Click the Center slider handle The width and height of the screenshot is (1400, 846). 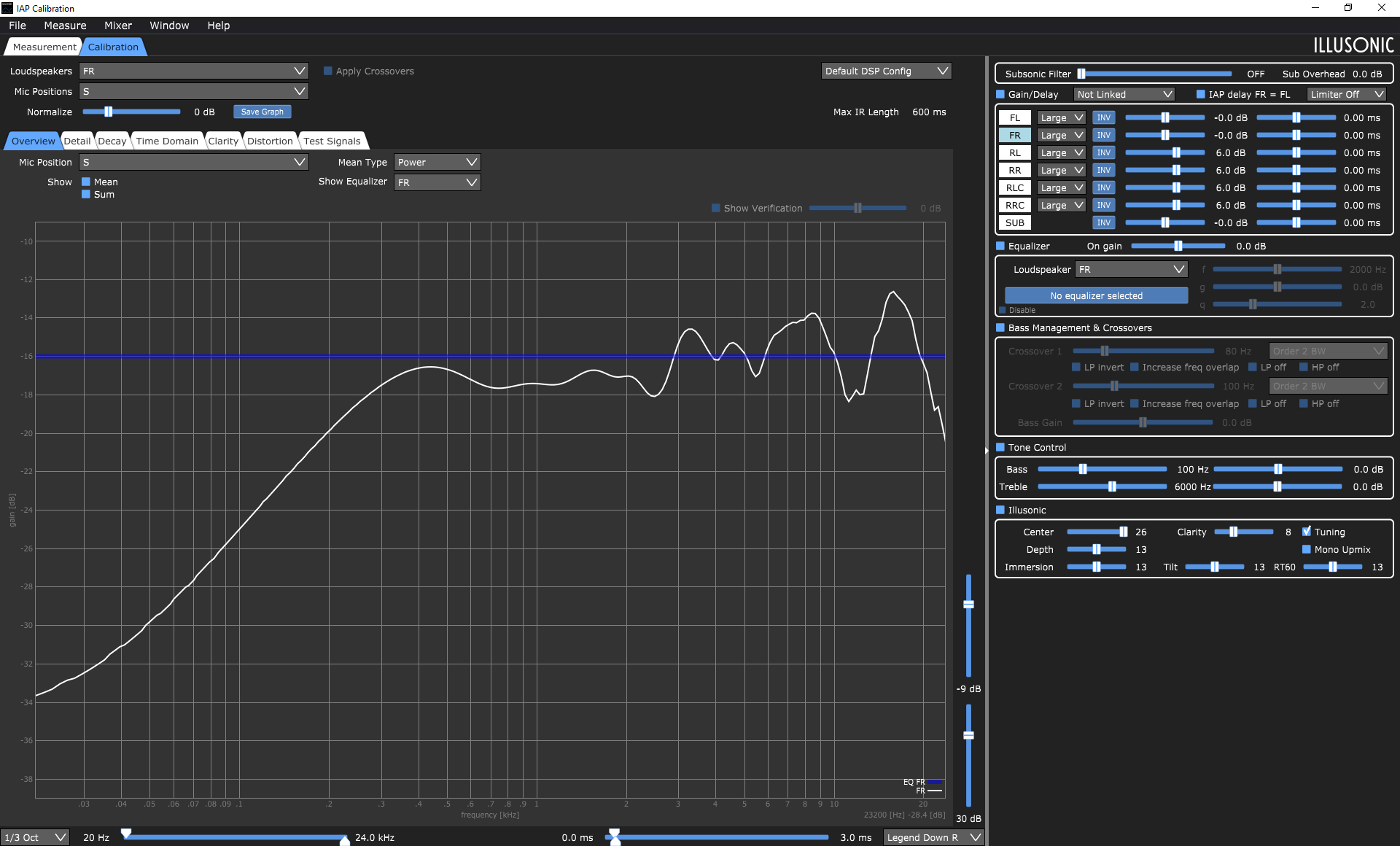pyautogui.click(x=1123, y=532)
